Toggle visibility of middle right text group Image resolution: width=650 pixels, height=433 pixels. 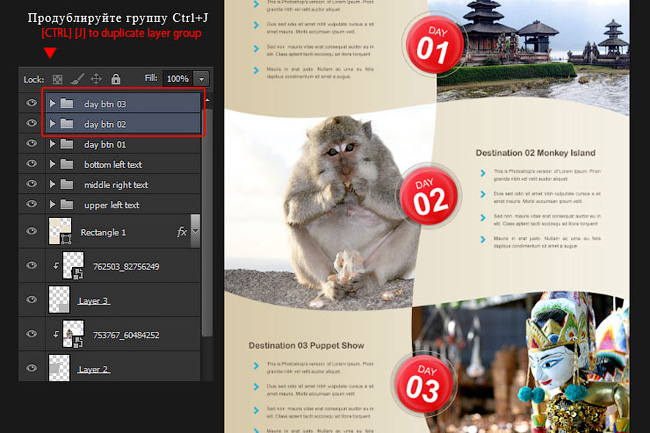[32, 184]
